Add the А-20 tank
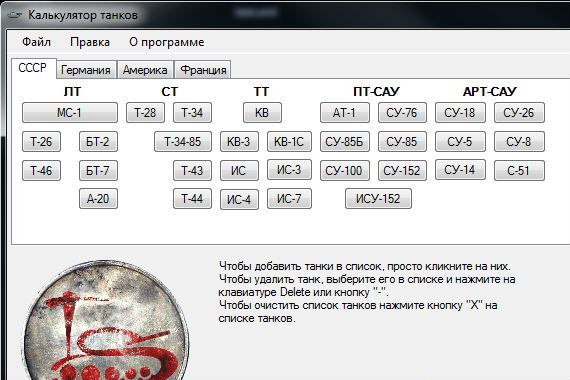The image size is (570, 380). coord(98,199)
